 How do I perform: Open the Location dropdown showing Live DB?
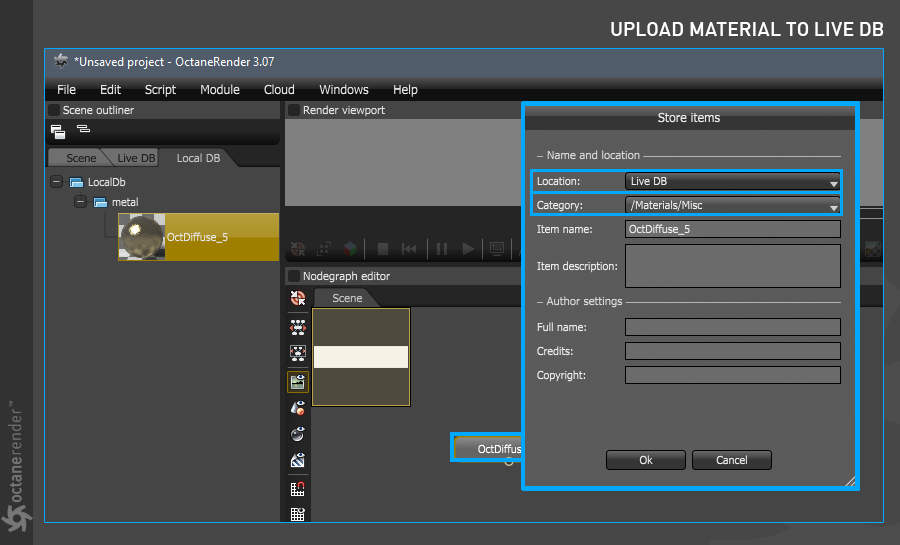click(732, 181)
